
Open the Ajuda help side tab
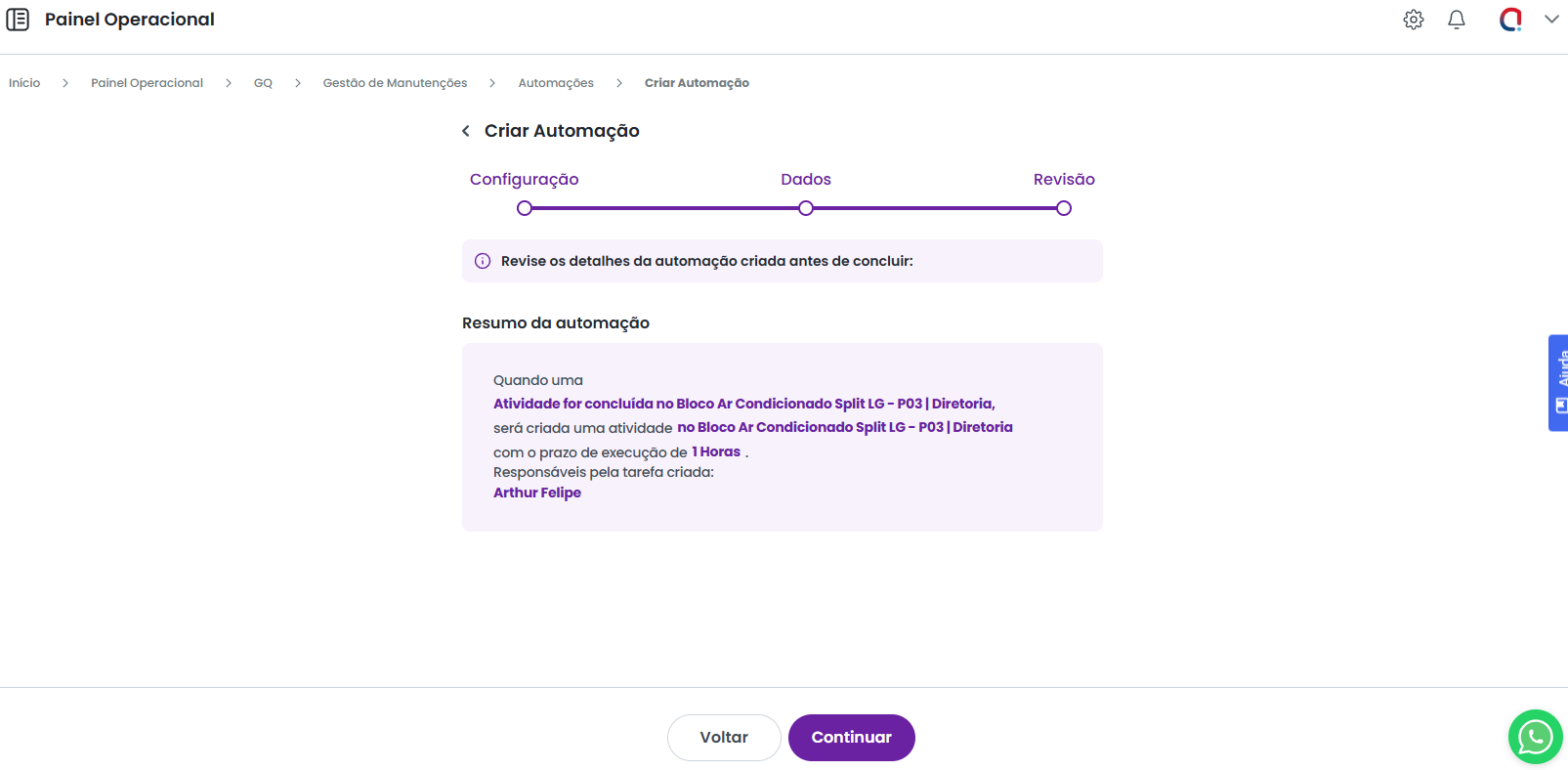(1558, 383)
